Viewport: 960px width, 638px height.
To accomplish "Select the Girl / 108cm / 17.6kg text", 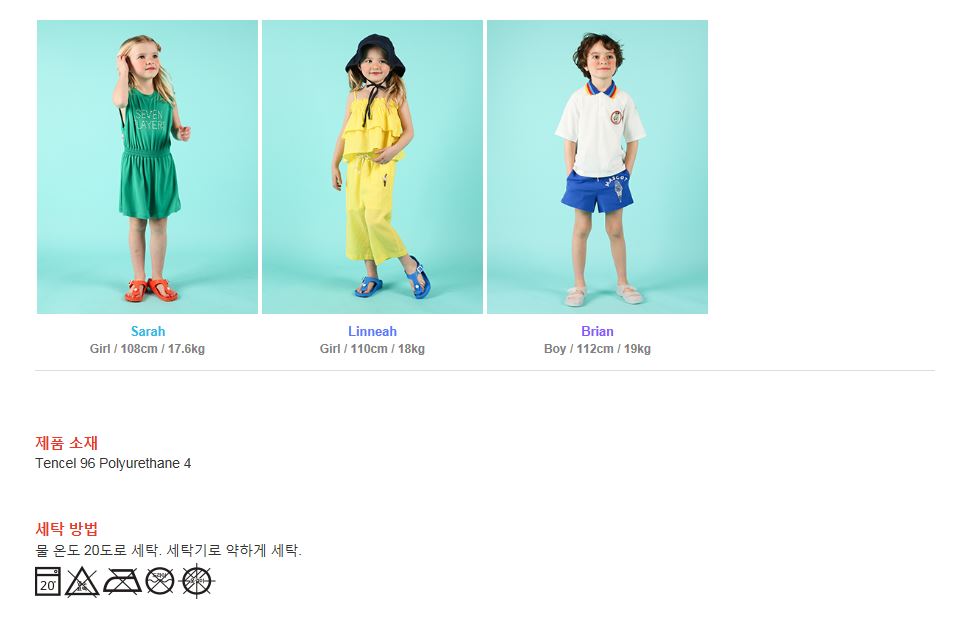I will [147, 349].
